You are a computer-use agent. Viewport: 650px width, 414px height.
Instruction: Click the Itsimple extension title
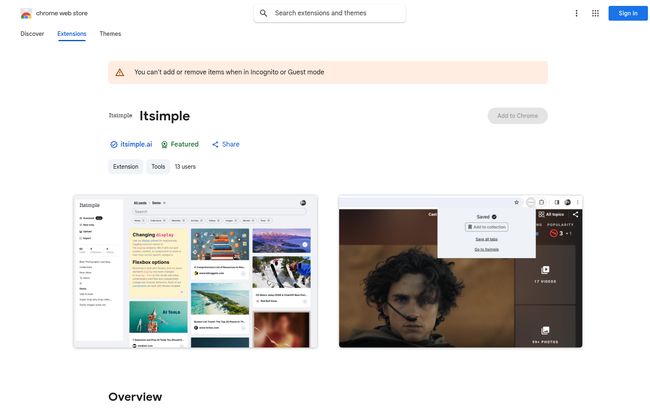point(165,116)
